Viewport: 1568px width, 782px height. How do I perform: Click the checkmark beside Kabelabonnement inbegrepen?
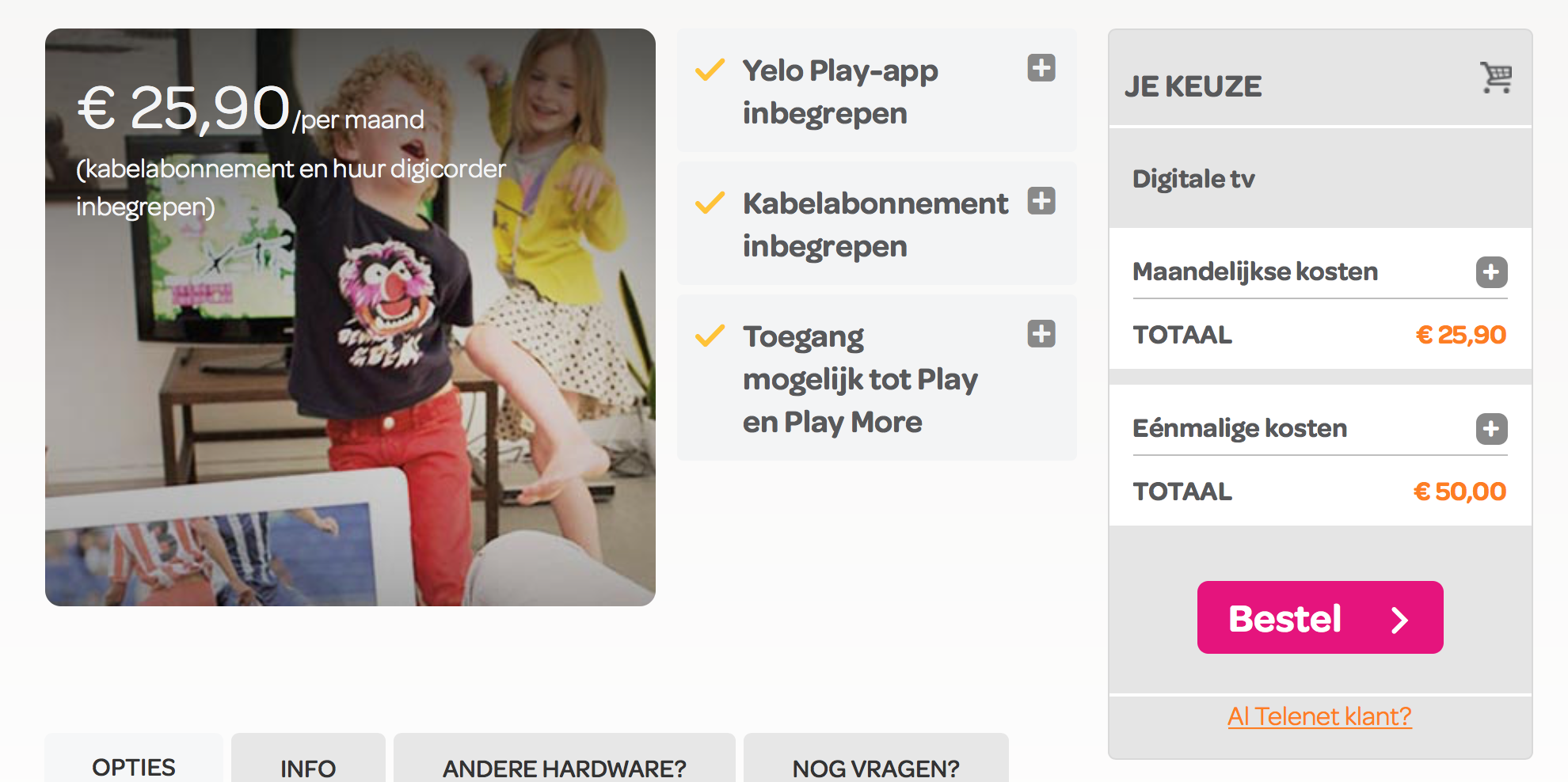tap(710, 203)
